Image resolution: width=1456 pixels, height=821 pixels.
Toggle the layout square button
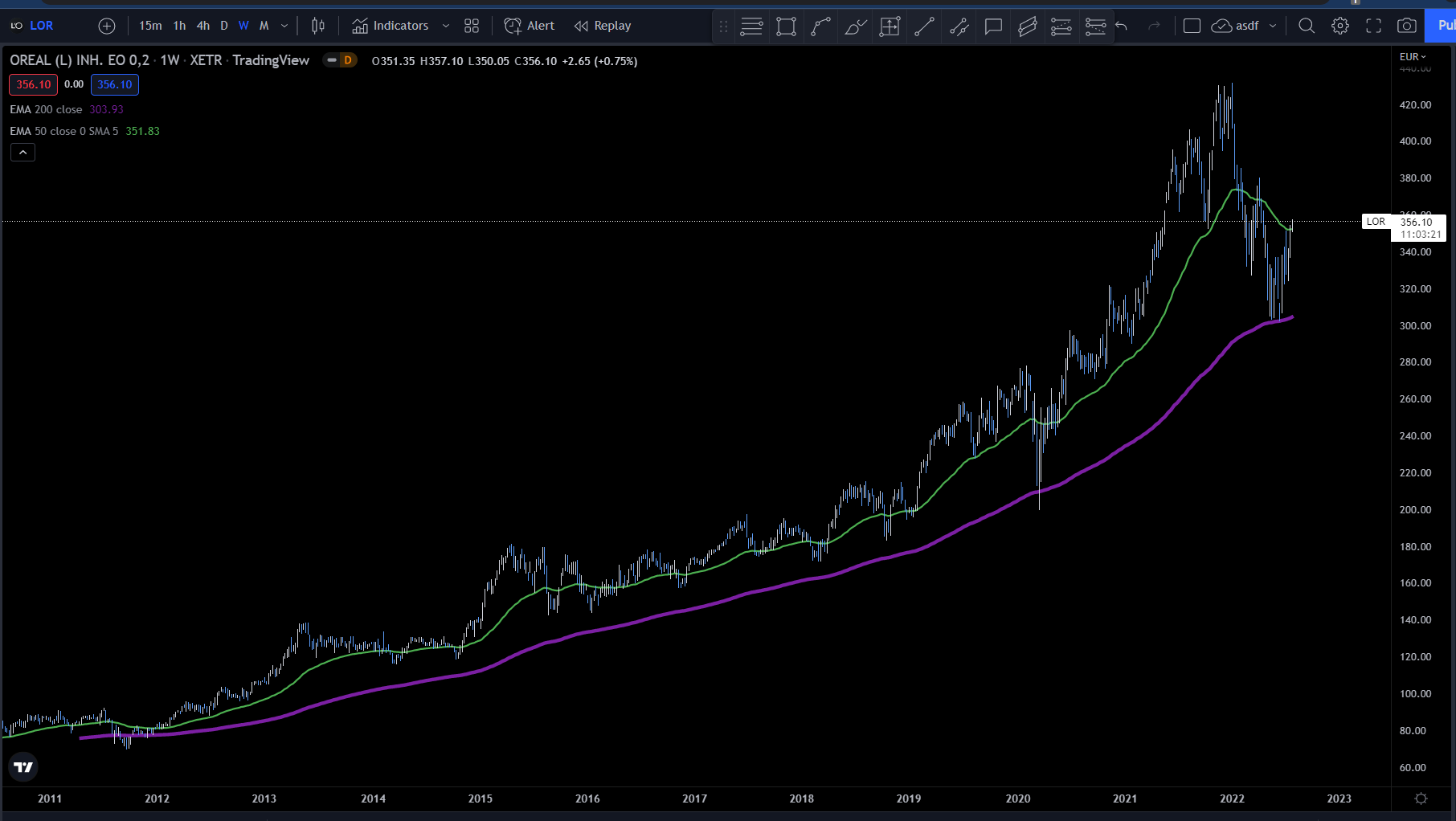pyautogui.click(x=1192, y=26)
